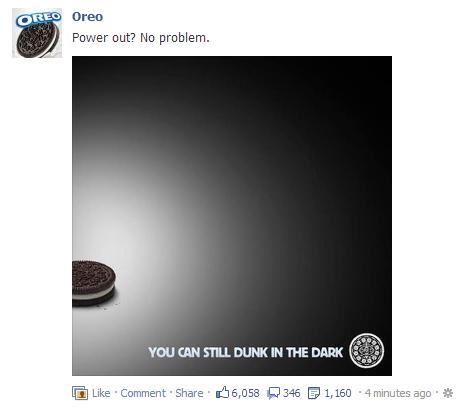The width and height of the screenshot is (460, 414).
Task: Click the round Oreo stamp logo in photo
Action: pos(366,351)
